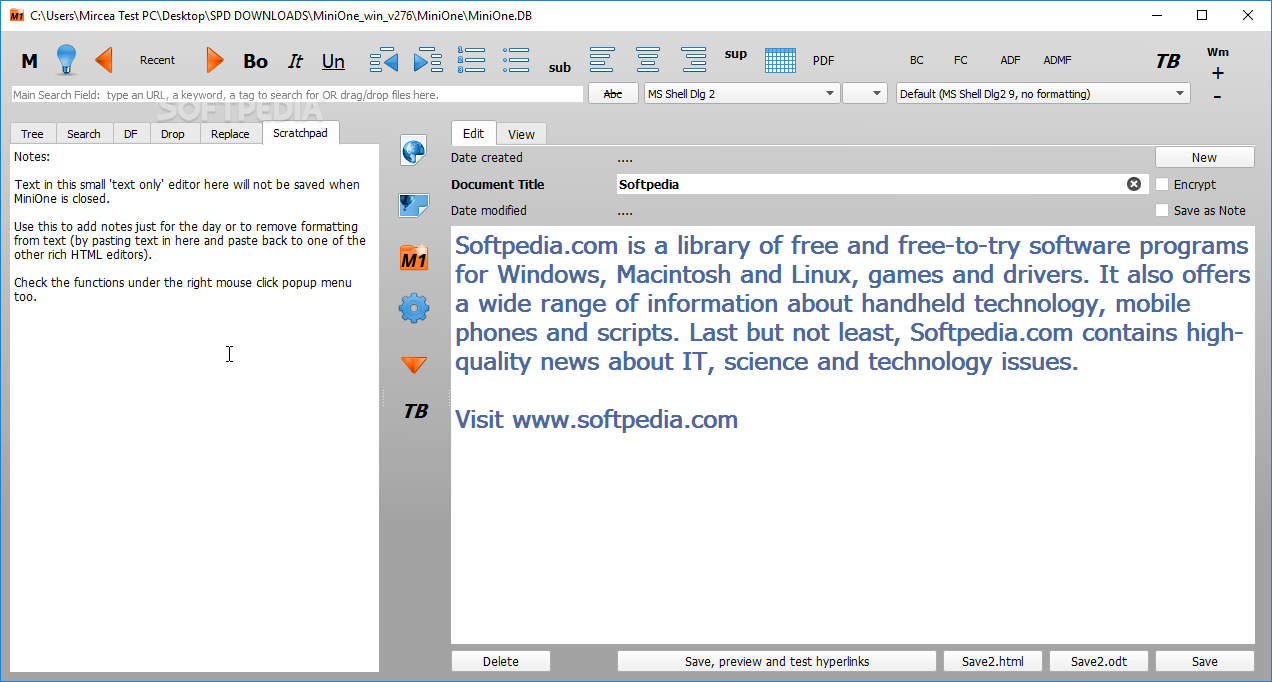This screenshot has height=682, width=1272.
Task: Click the Date modified label
Action: click(489, 210)
